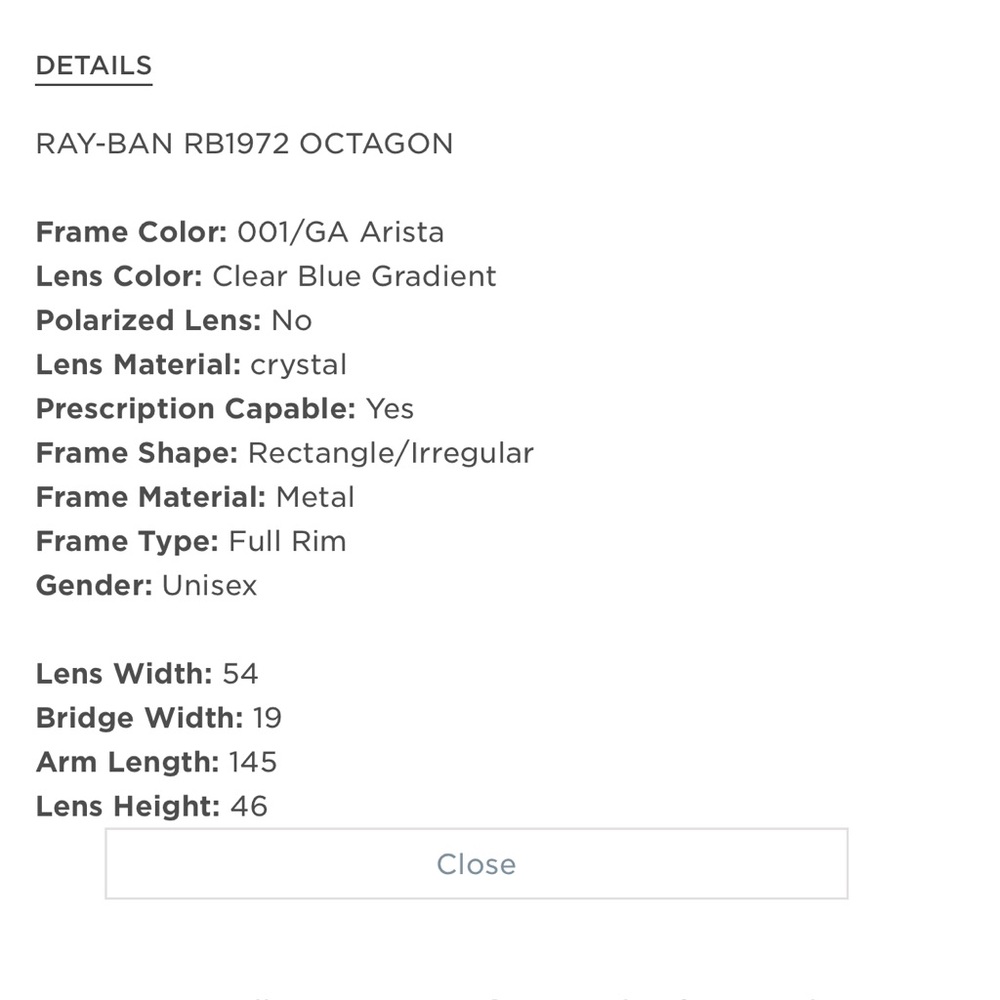This screenshot has width=1000, height=1000.
Task: Click the 001/GA Arista color value
Action: [341, 232]
